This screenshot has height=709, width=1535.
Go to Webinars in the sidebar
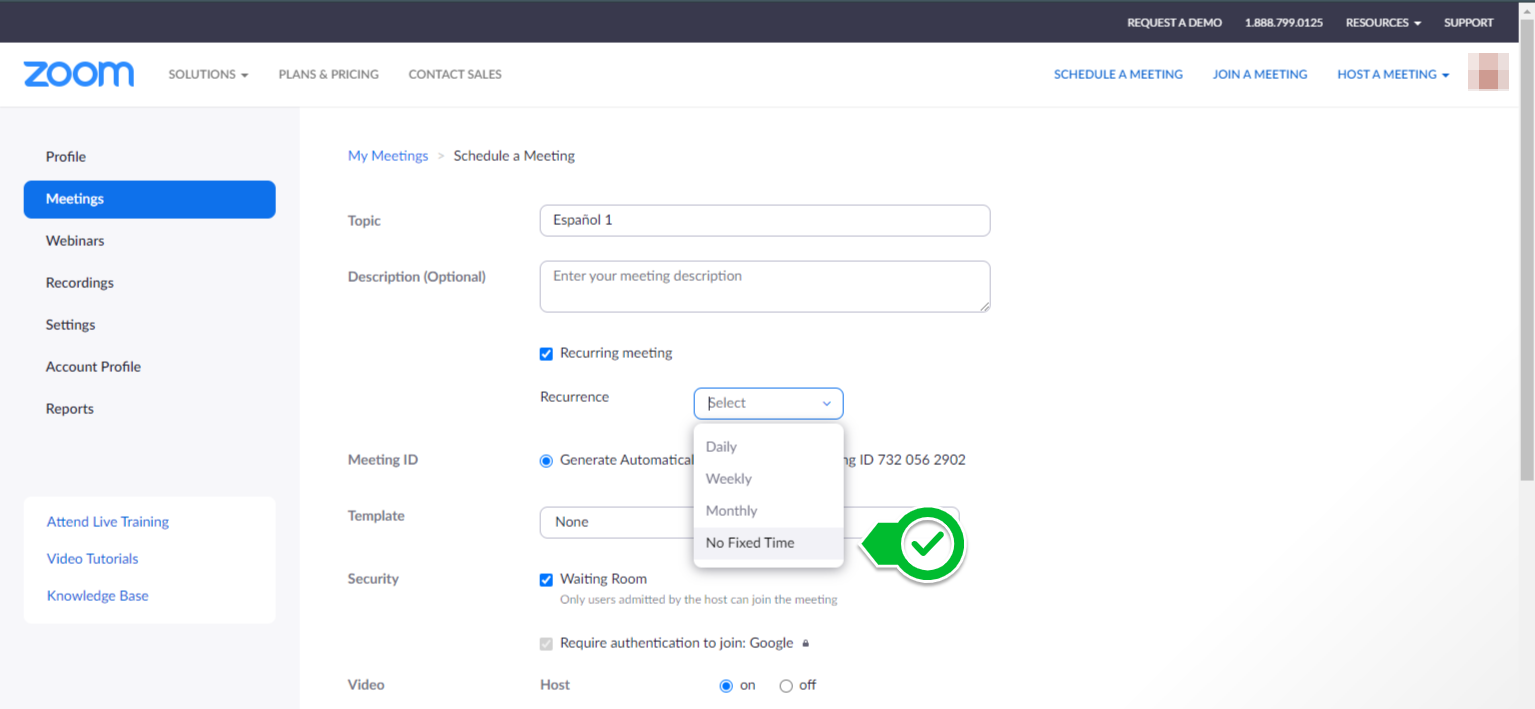click(x=75, y=241)
